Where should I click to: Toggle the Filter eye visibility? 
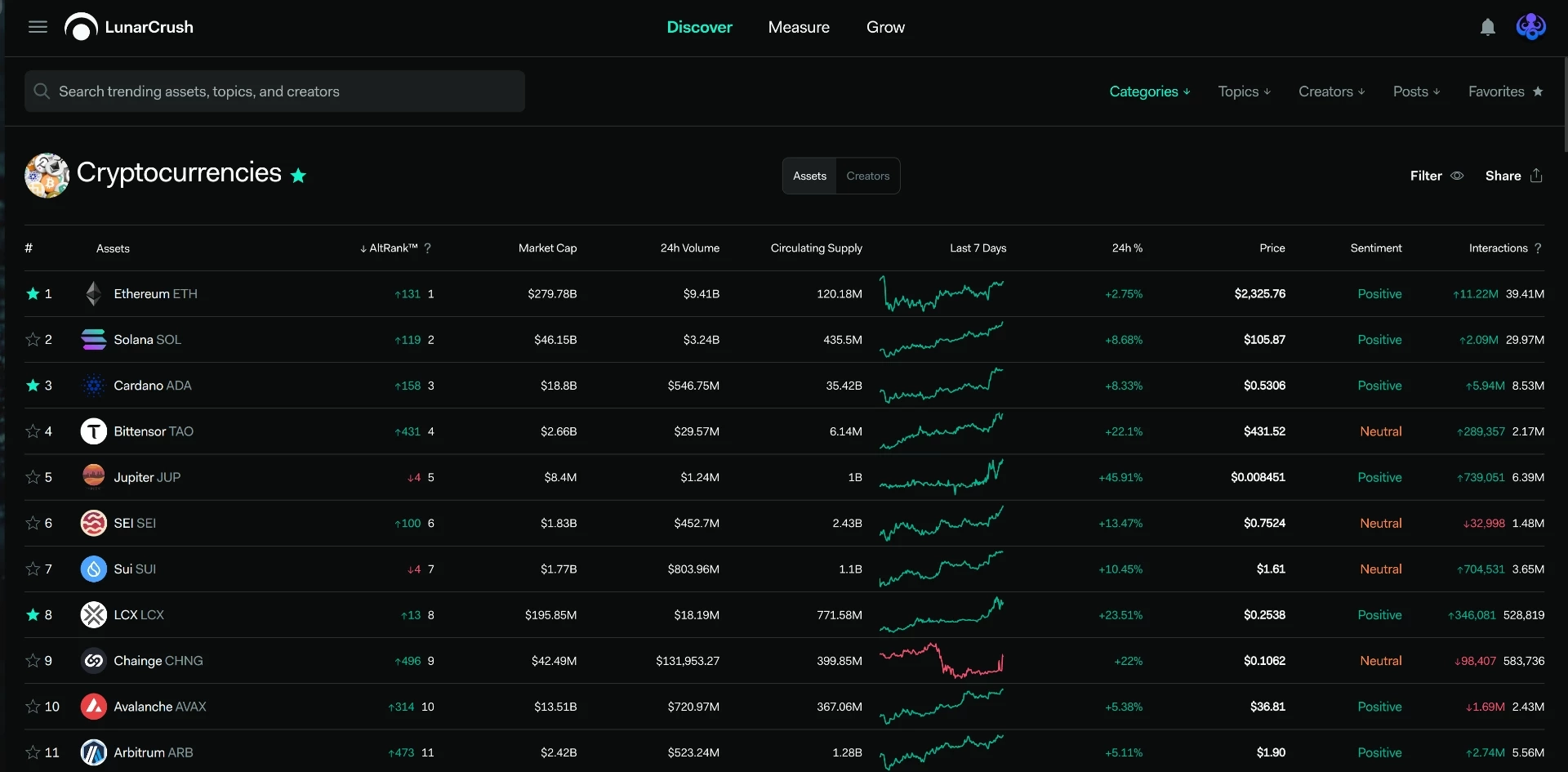[x=1457, y=176]
